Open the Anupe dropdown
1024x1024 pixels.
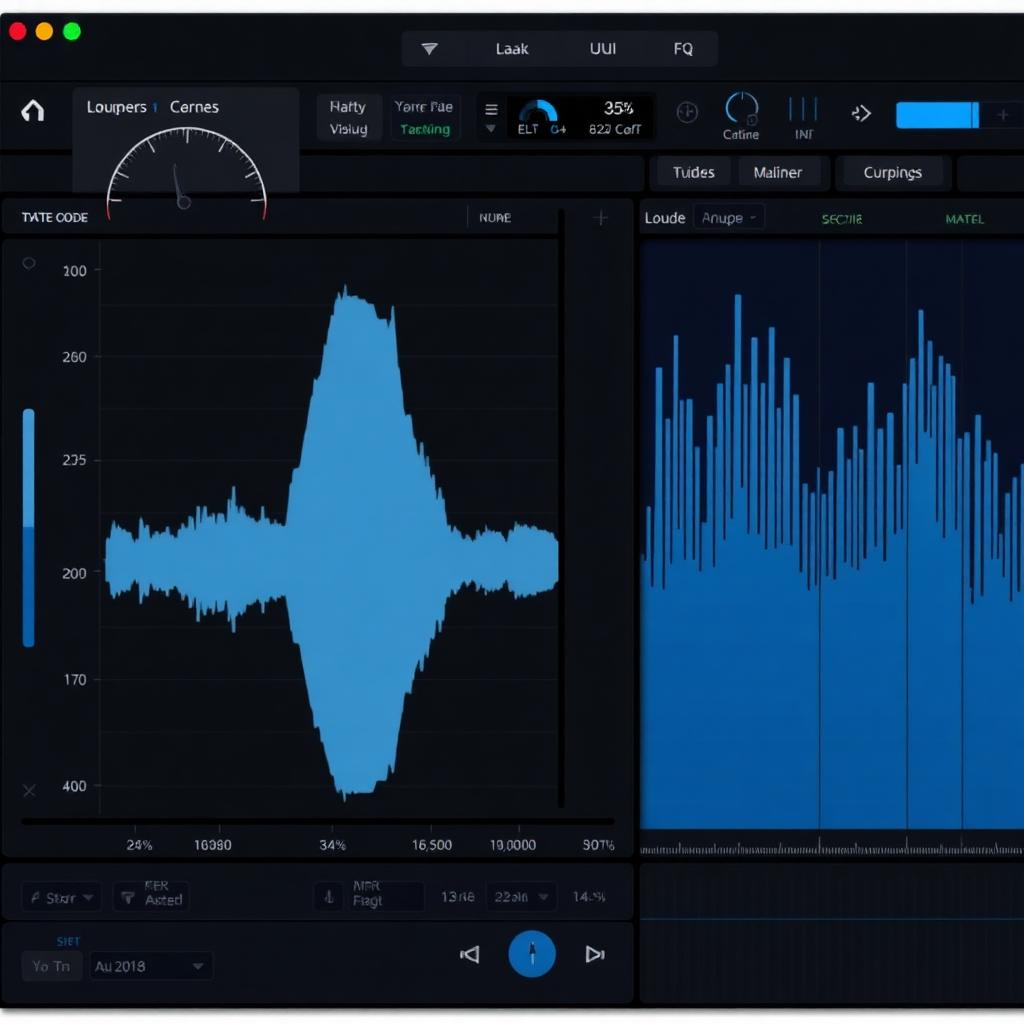[729, 217]
